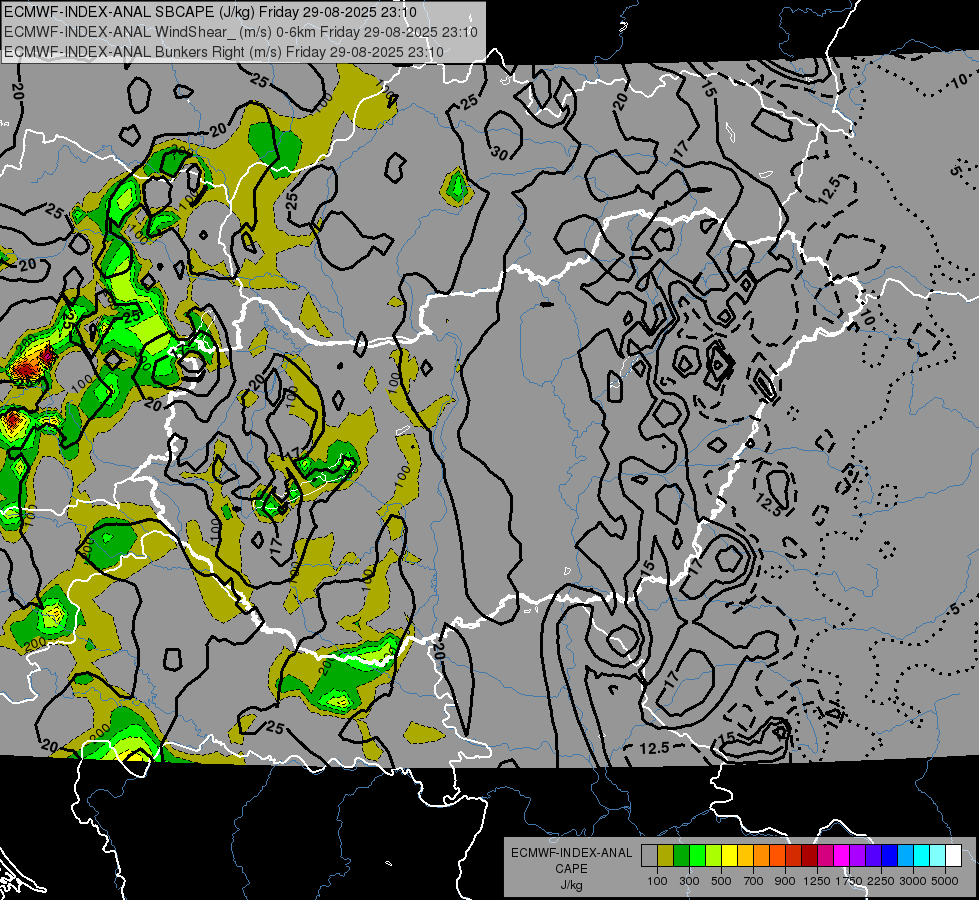Click the bright green legend swatch
Screen dimensions: 979x900
click(697, 856)
